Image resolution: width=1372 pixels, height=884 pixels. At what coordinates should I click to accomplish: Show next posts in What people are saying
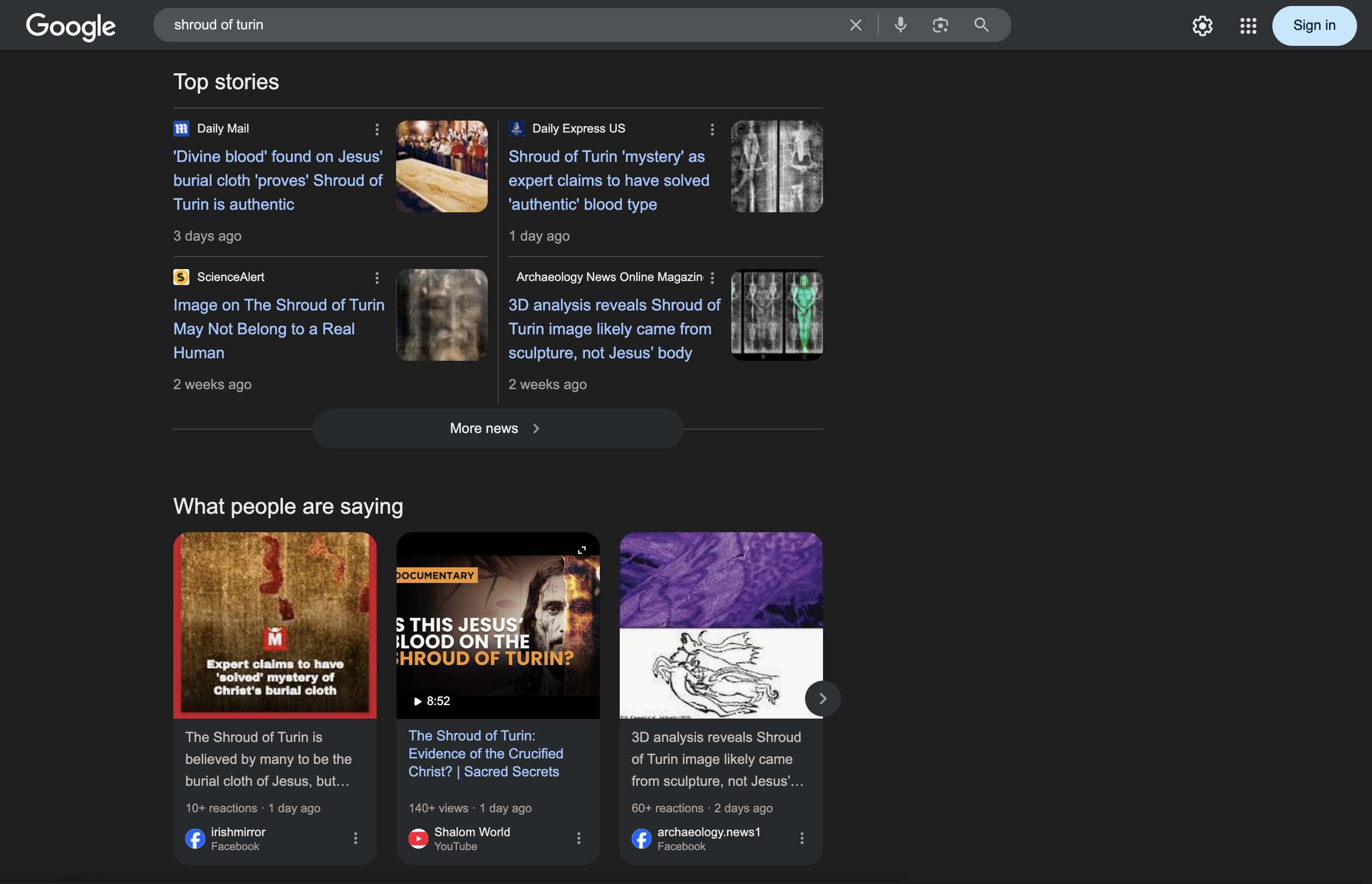823,699
